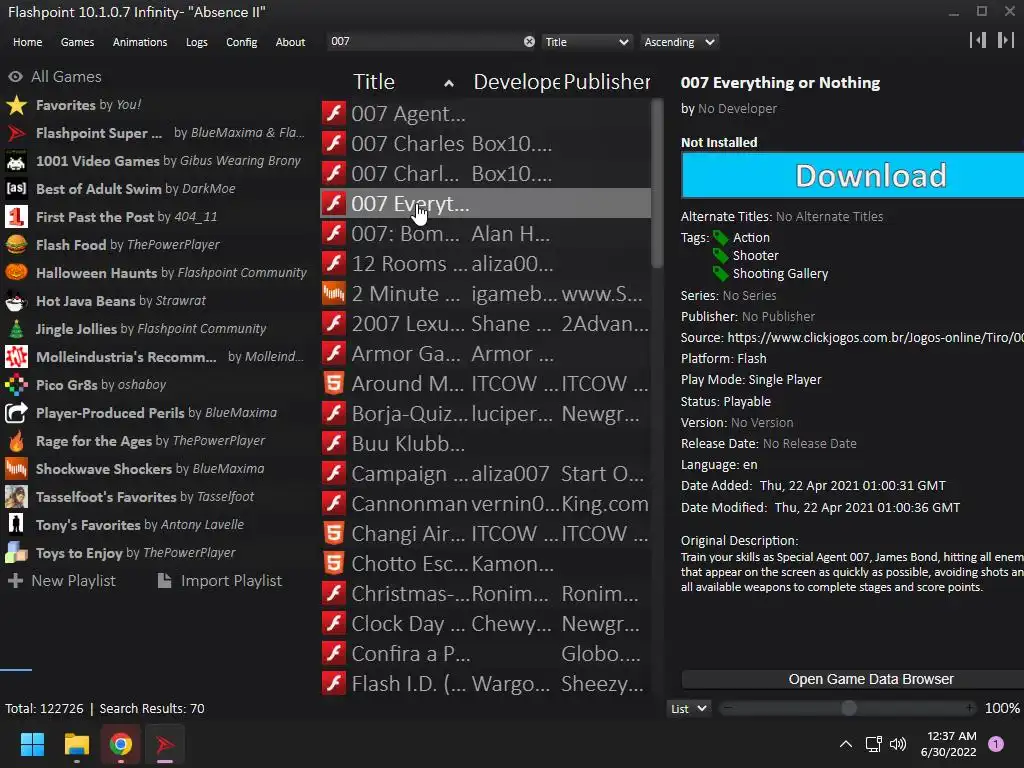This screenshot has height=768, width=1024.
Task: Click the green tag icon next to Shooter
Action: 720,255
